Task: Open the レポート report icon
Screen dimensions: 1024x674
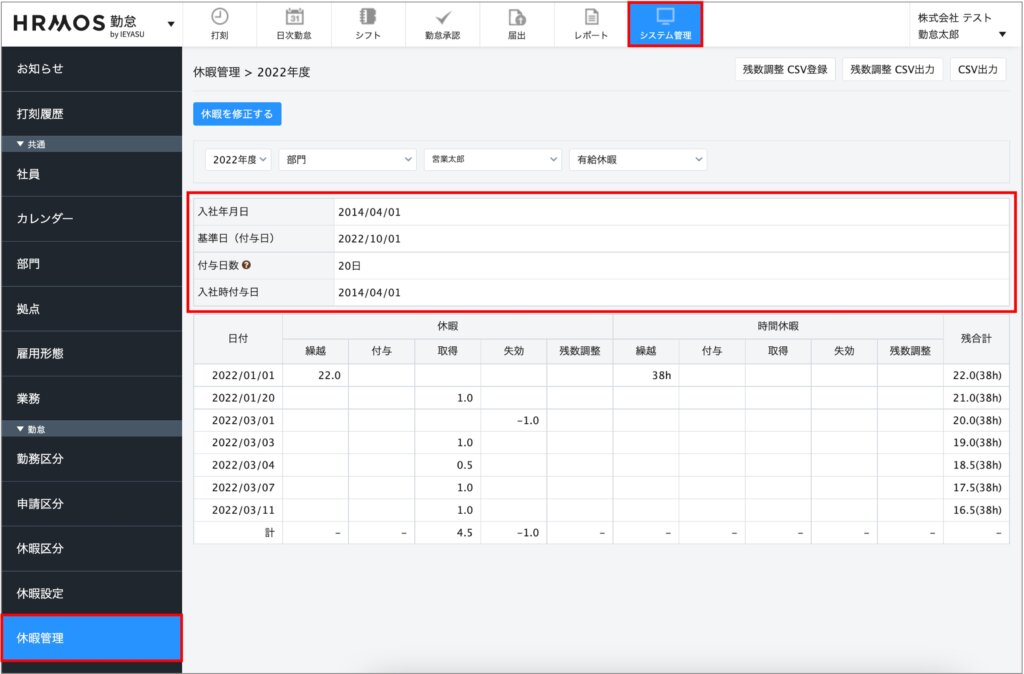Action: (x=591, y=16)
